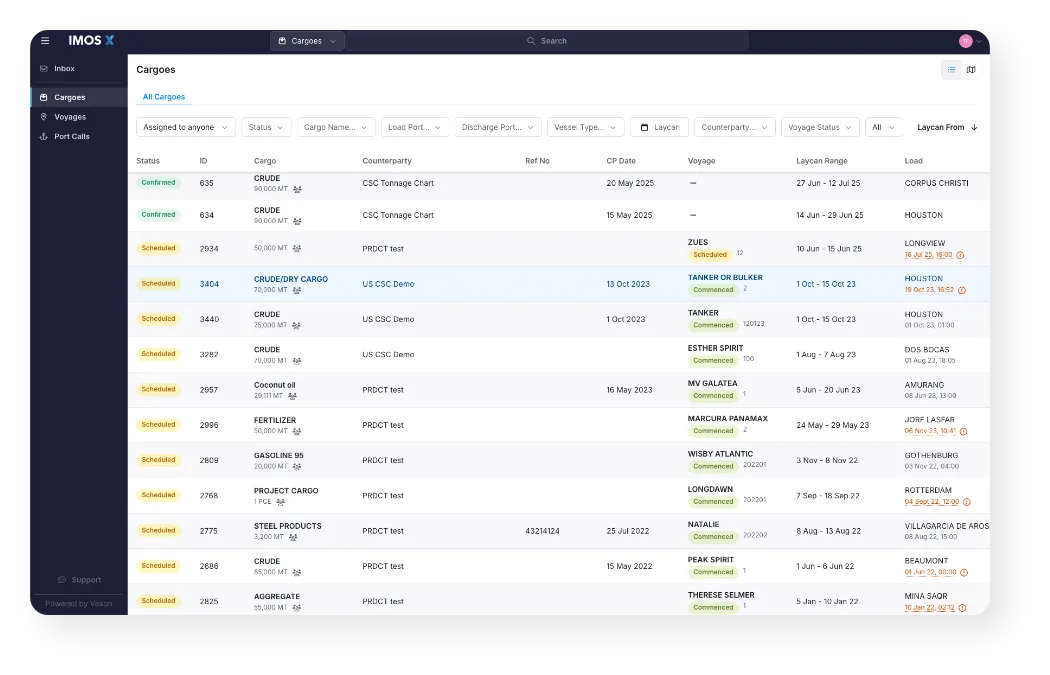Viewport: 1050px width, 675px height.
Task: Click the Port Calls anchor icon
Action: coord(44,136)
